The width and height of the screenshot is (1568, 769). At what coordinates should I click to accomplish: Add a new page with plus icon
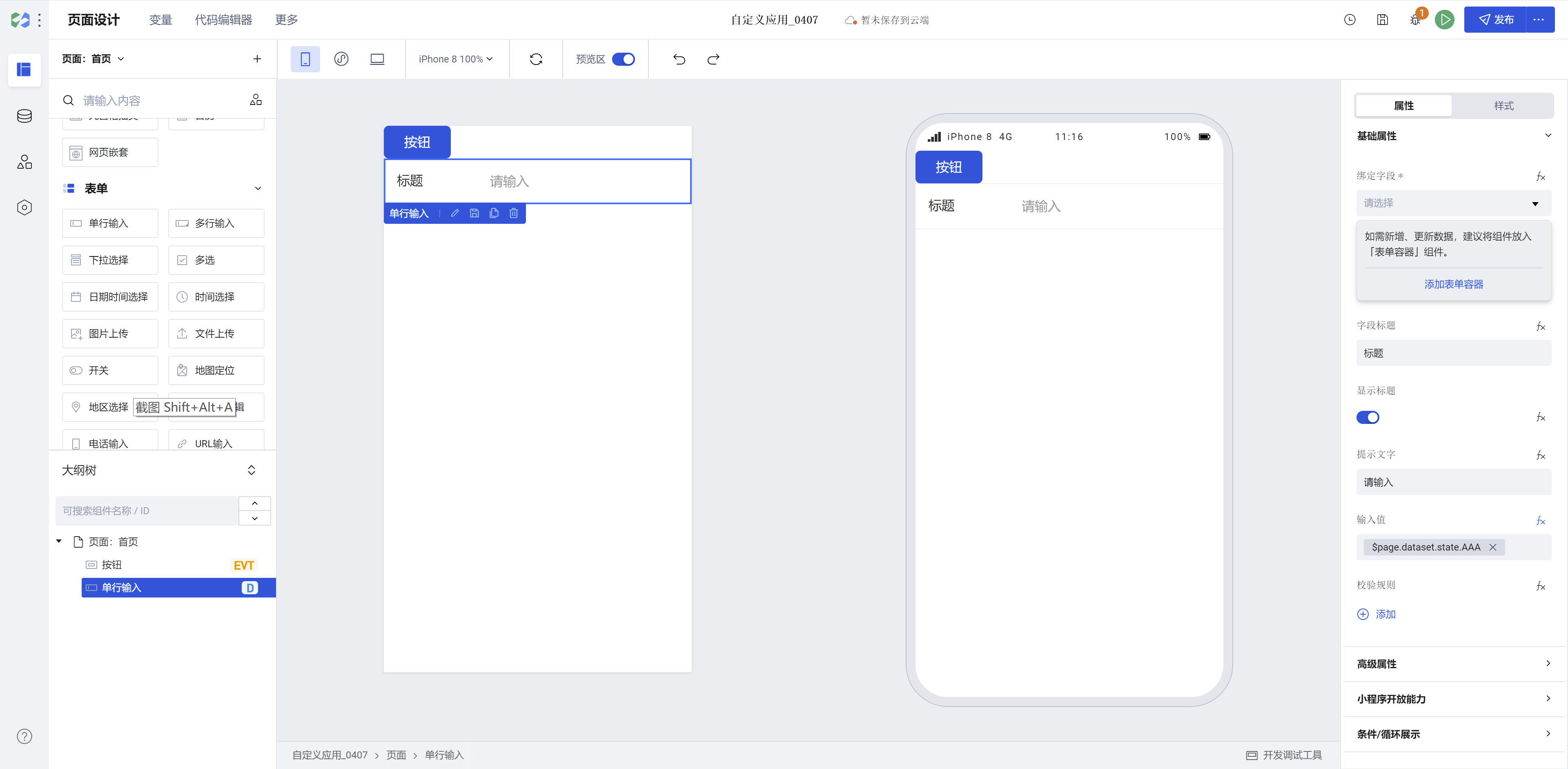257,59
